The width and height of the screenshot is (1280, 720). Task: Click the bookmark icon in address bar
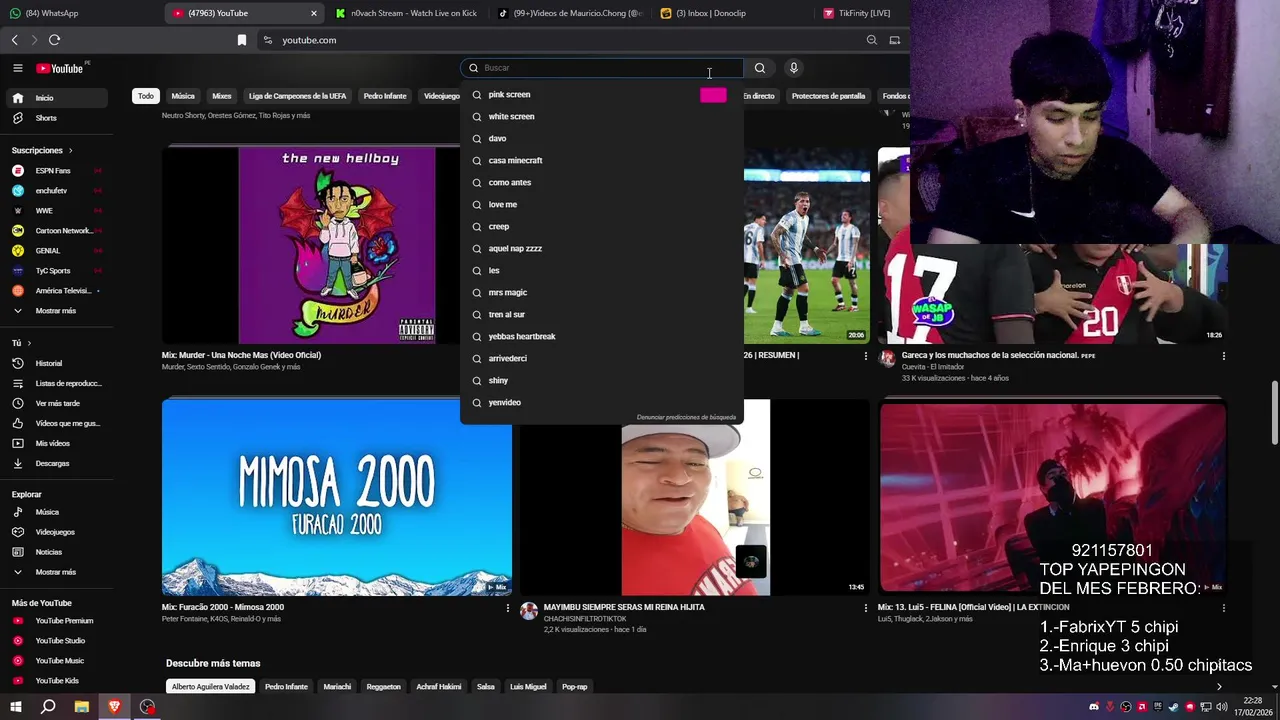point(242,40)
